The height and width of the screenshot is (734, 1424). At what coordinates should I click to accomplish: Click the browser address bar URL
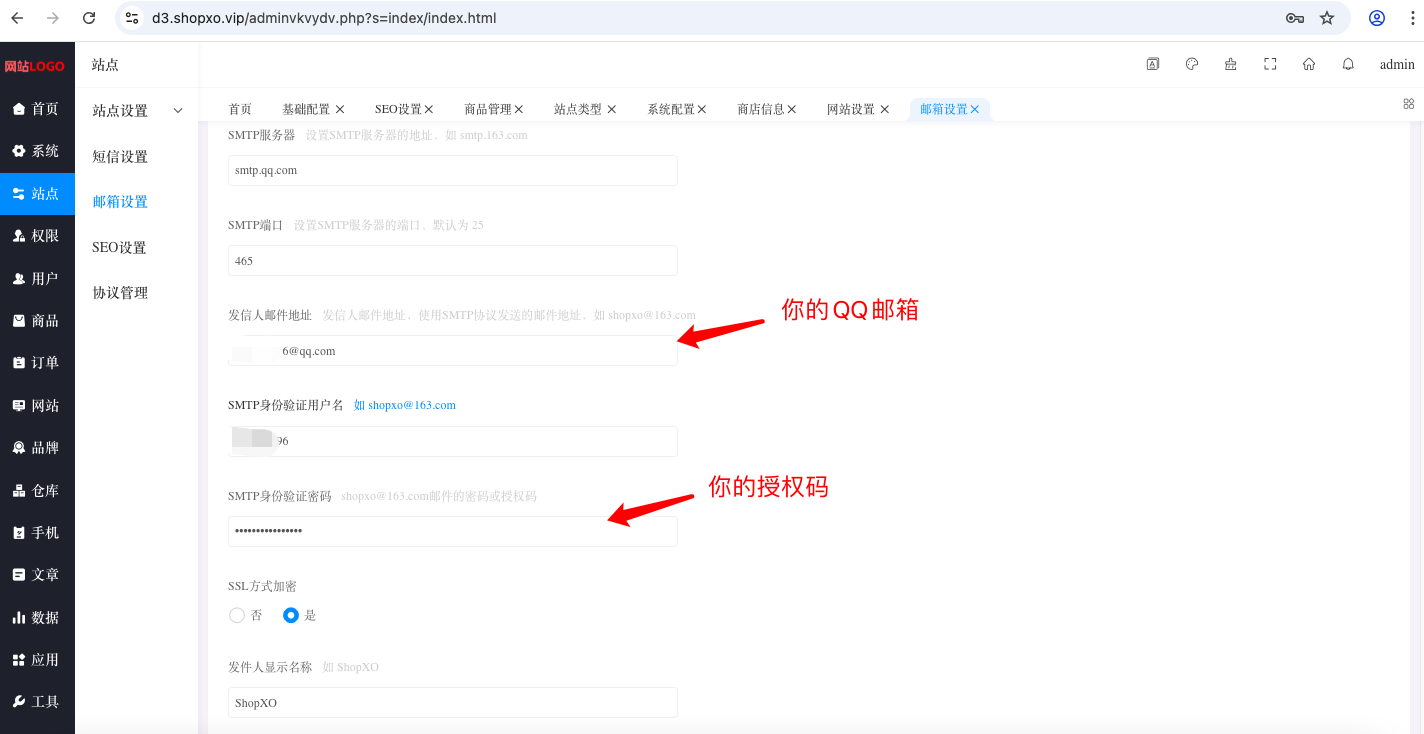(324, 18)
